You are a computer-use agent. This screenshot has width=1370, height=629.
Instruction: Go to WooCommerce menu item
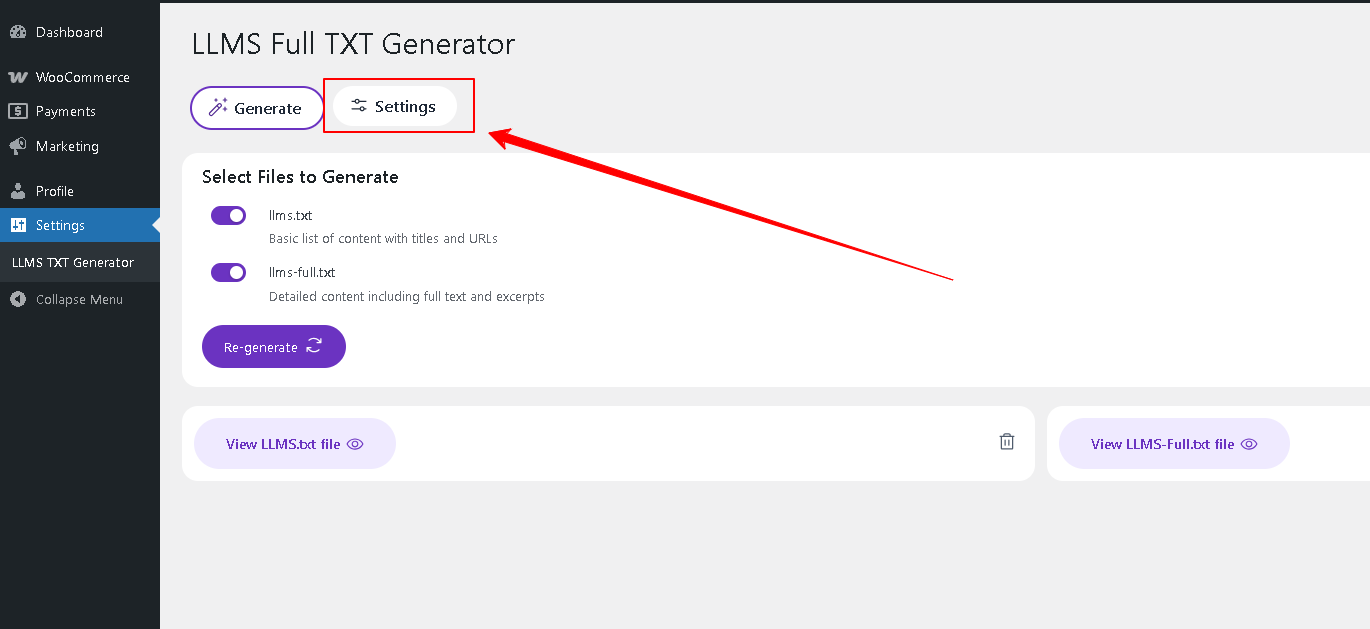click(x=82, y=77)
